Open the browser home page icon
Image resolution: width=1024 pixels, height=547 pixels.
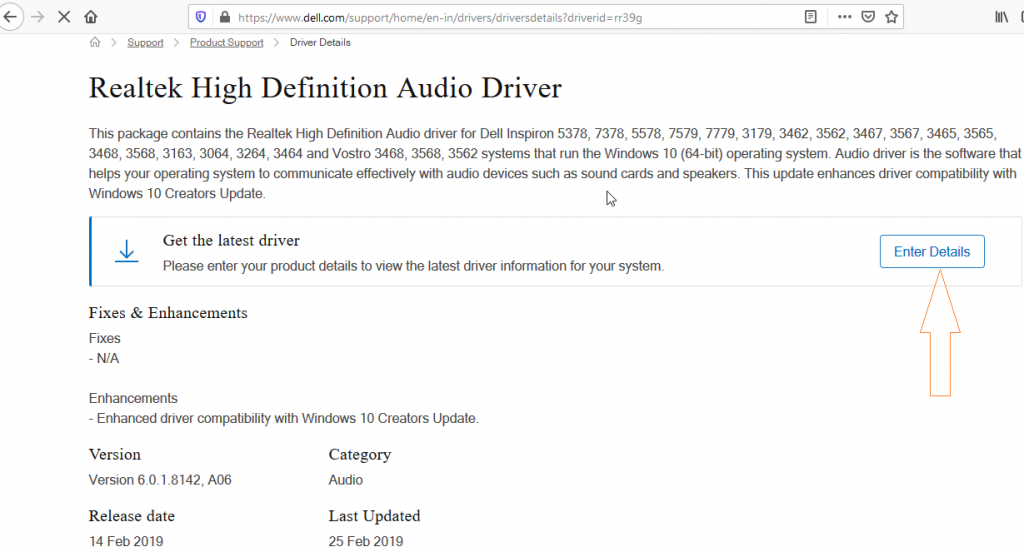[91, 17]
